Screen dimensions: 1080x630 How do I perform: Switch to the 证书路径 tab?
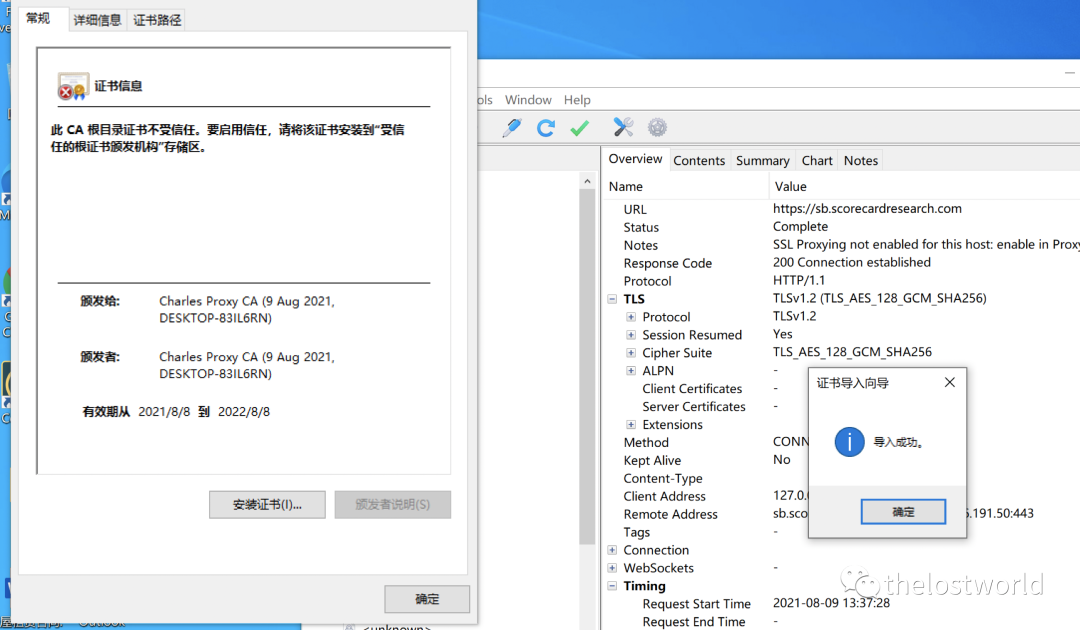point(157,20)
